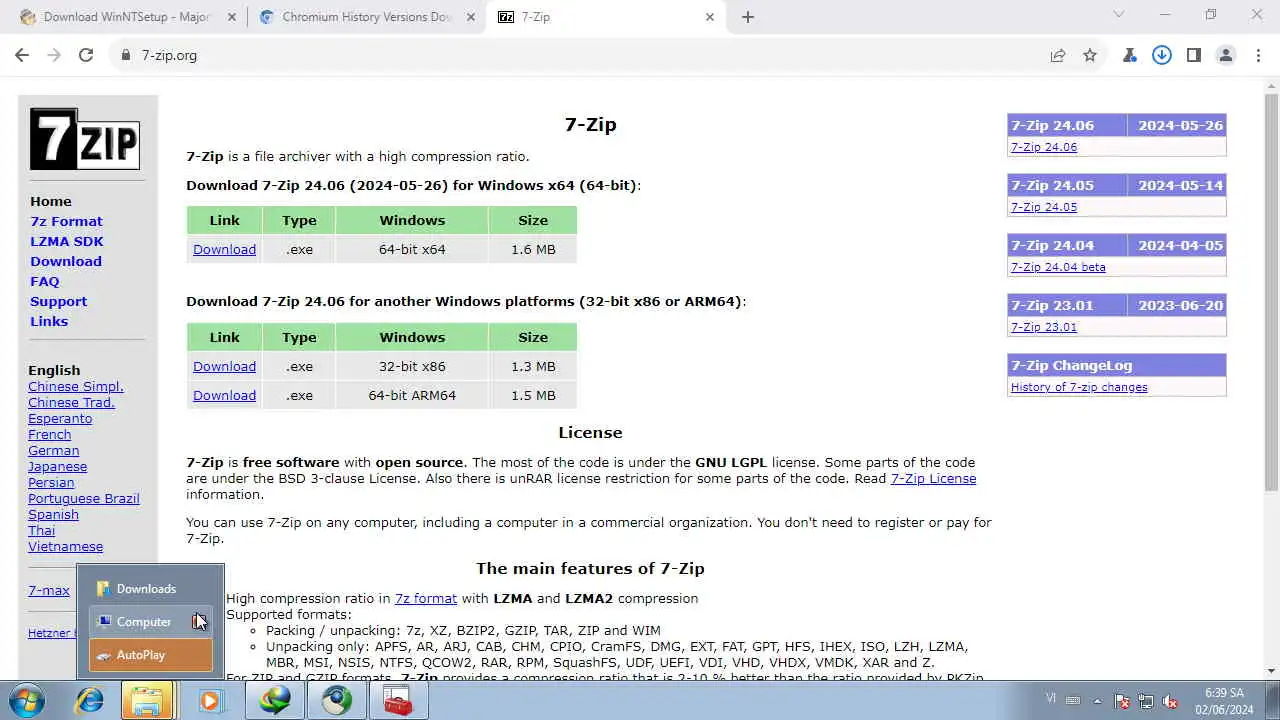The image size is (1280, 720).
Task: Open the FAQ page
Action: (x=45, y=281)
